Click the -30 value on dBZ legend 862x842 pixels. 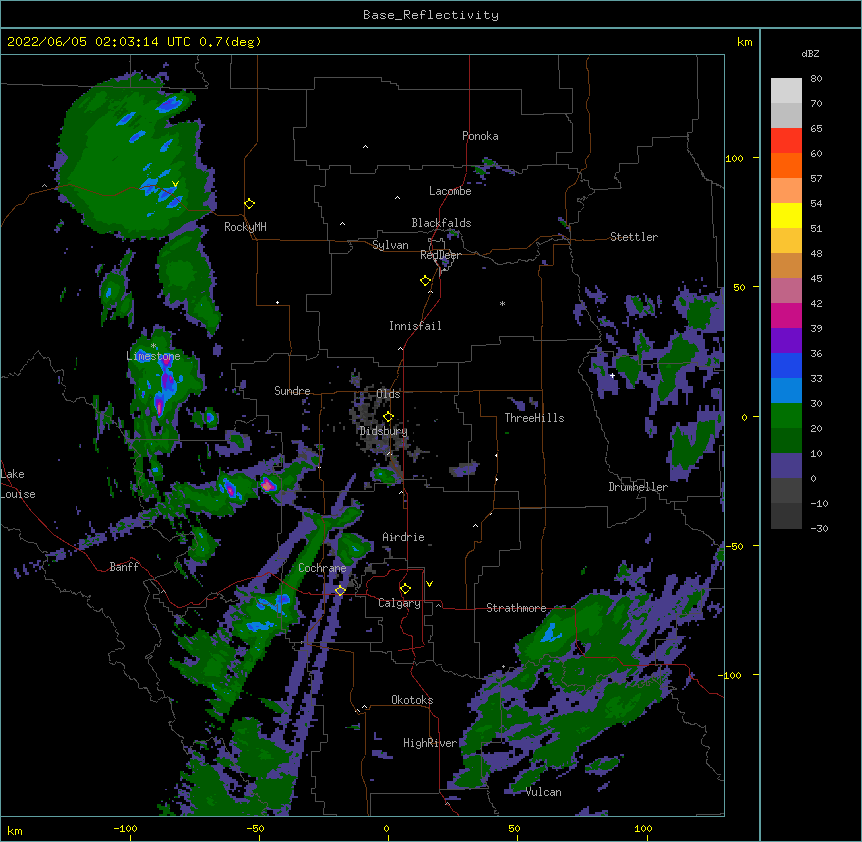(x=819, y=528)
